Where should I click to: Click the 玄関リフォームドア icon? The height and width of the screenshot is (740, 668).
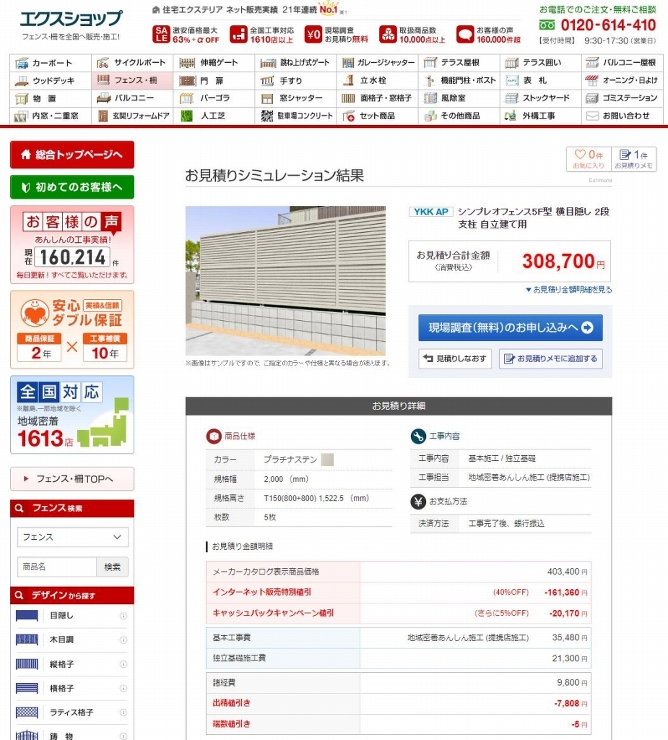point(103,116)
